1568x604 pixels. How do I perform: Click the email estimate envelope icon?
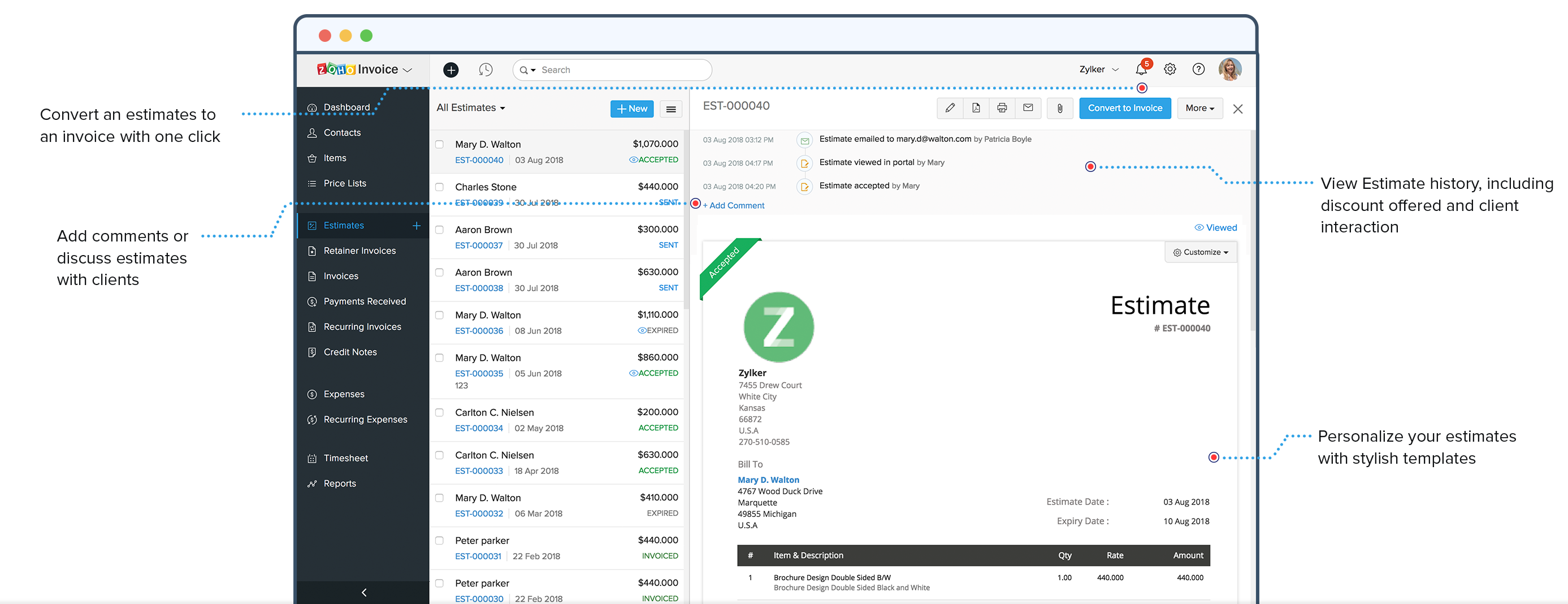coord(1028,109)
